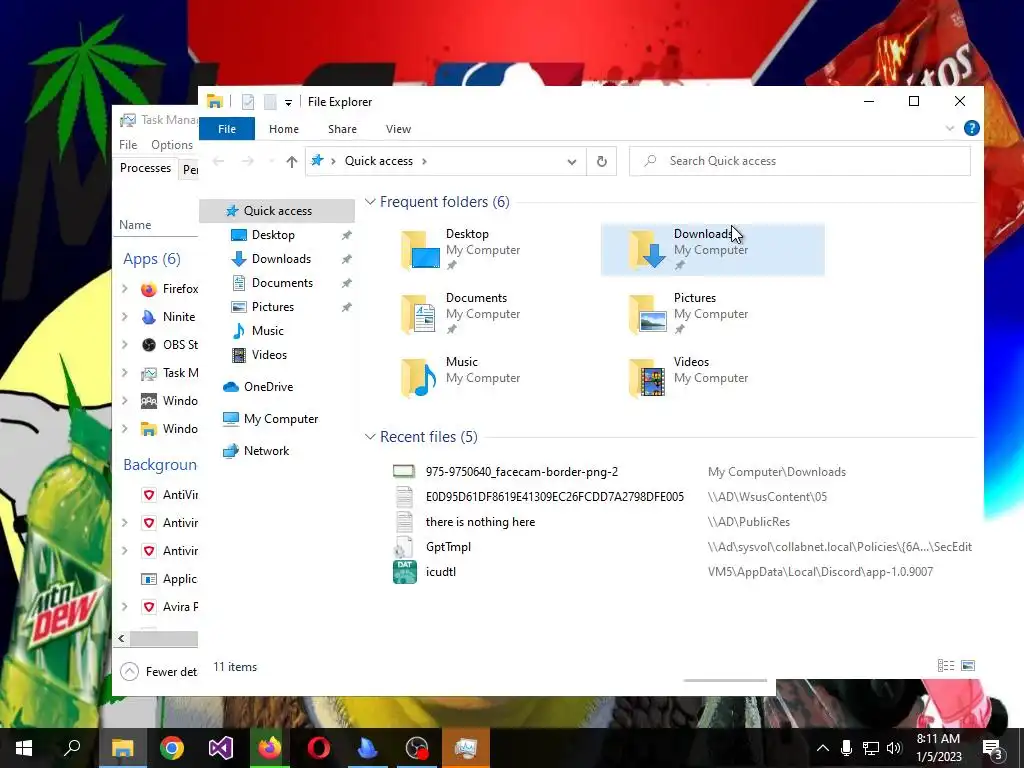Open the Start menu
Viewport: 1024px width, 768px height.
[24, 748]
